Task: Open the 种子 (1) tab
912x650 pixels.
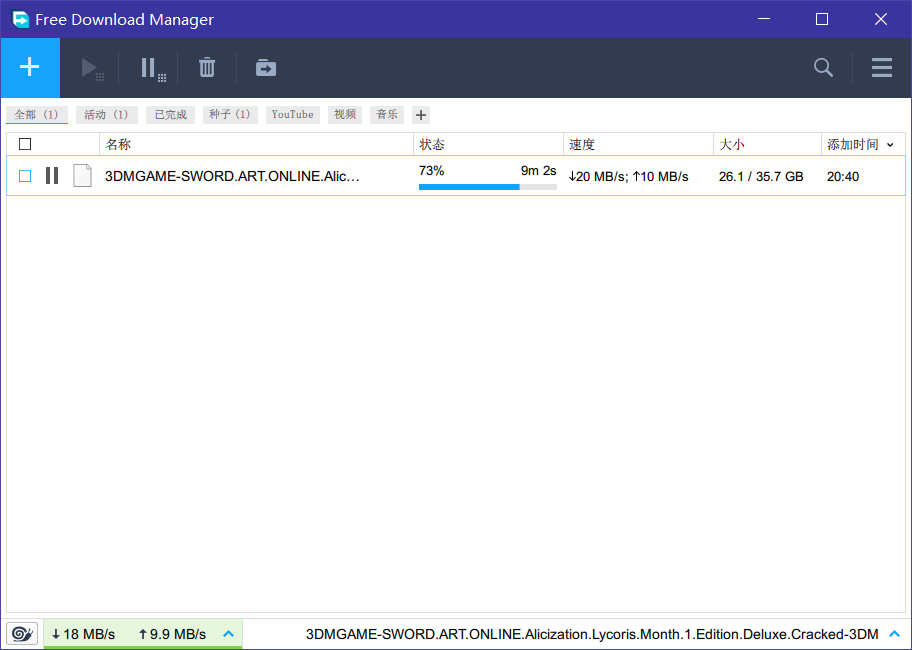Action: (x=230, y=115)
